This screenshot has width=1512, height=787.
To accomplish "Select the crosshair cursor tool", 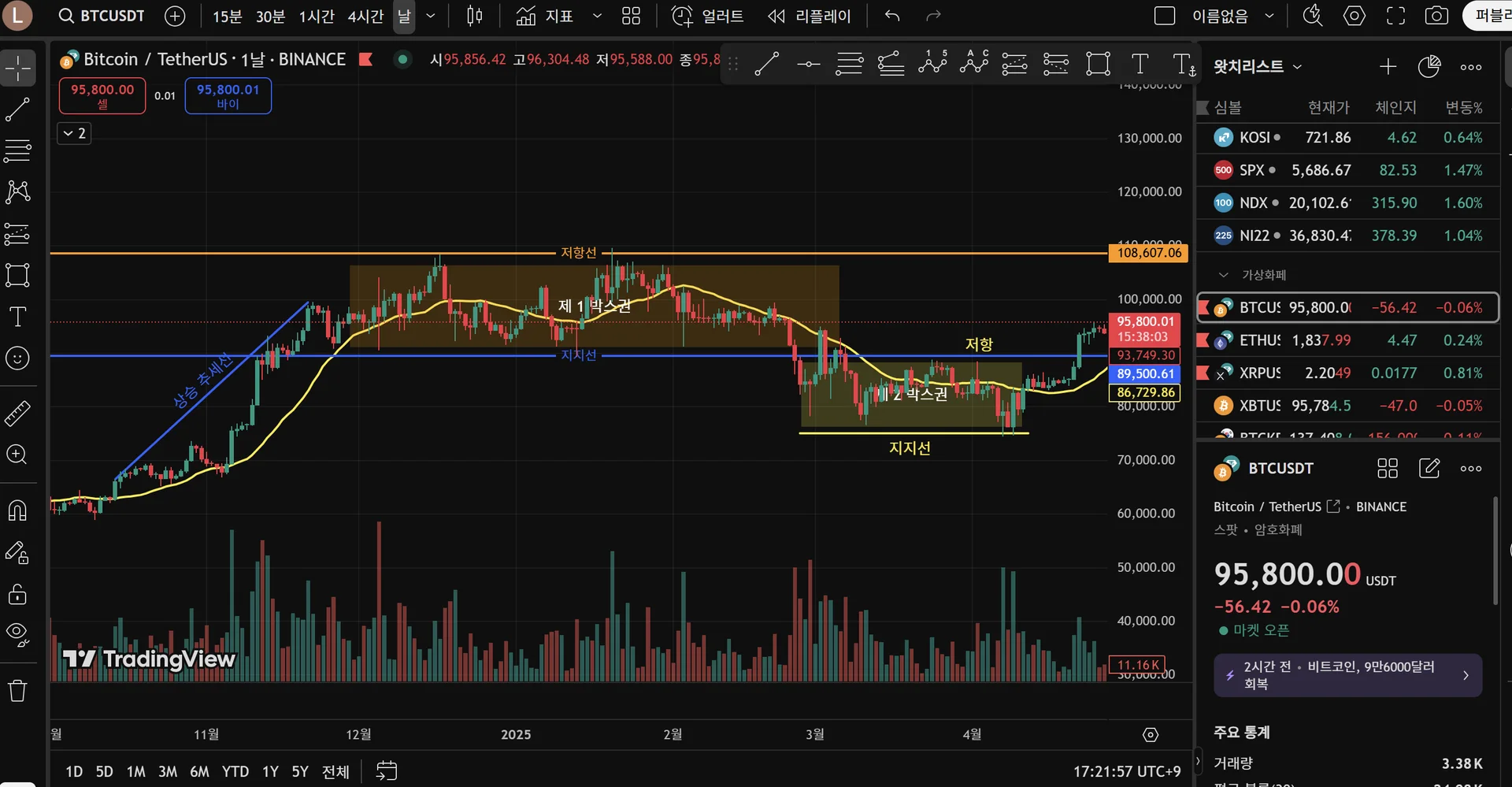I will pos(18,69).
